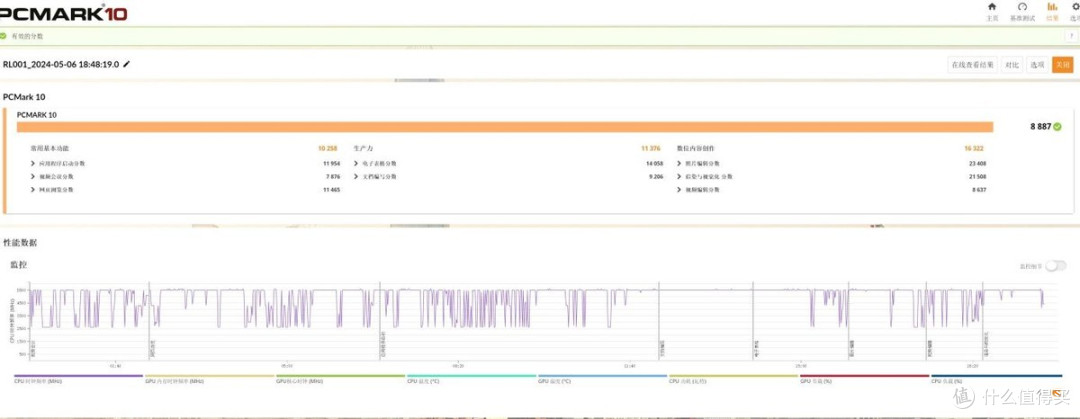The image size is (1080, 419).
Task: Click the 视频会议分数 value 7 876
Action: (x=333, y=176)
